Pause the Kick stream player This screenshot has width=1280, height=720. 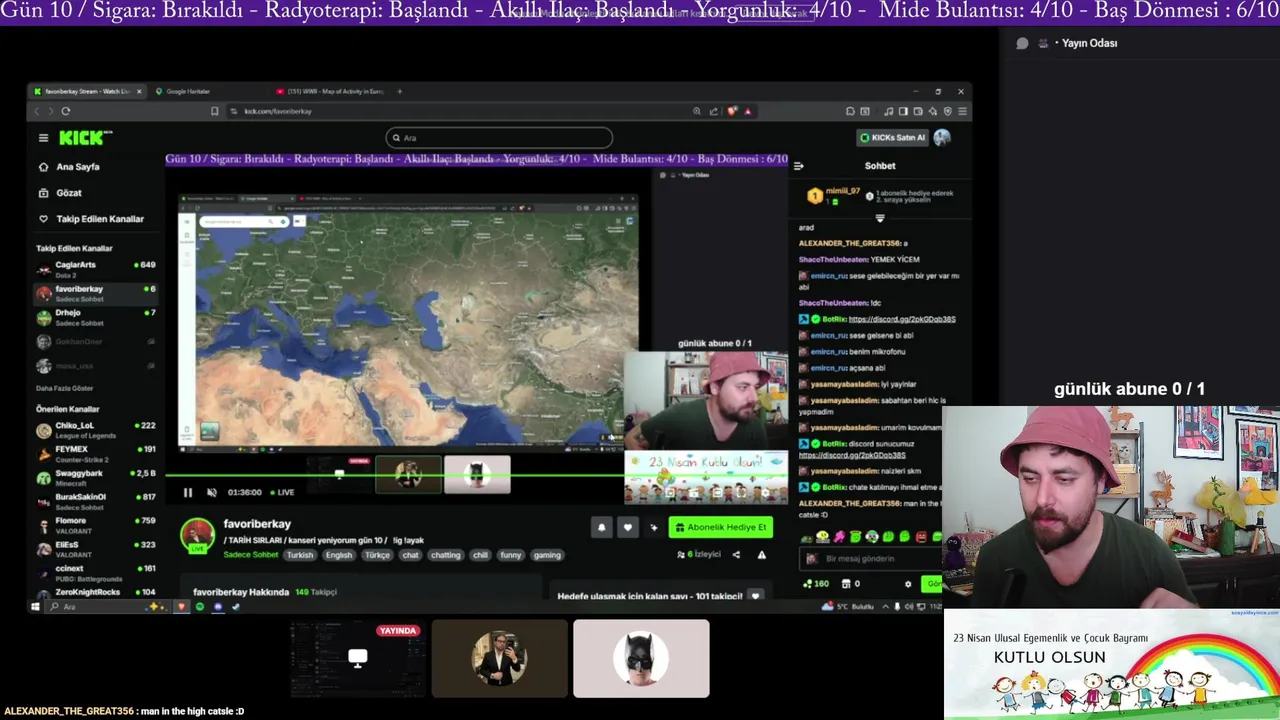(187, 492)
